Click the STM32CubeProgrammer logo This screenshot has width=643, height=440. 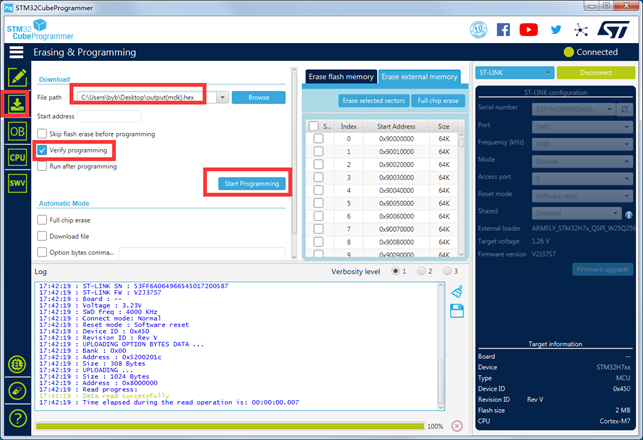click(x=40, y=30)
